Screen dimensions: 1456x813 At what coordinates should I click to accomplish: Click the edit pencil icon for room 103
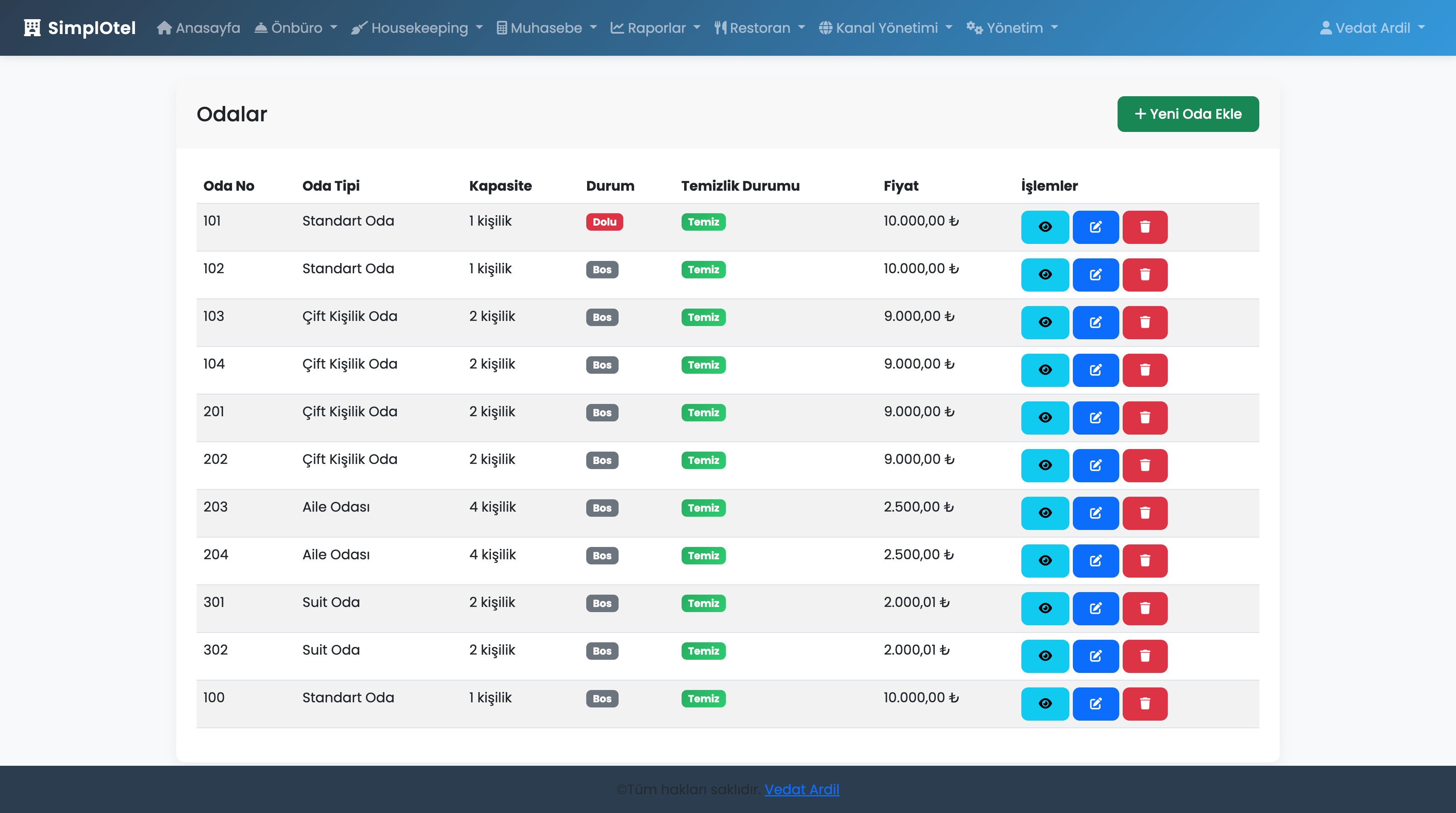coord(1095,323)
